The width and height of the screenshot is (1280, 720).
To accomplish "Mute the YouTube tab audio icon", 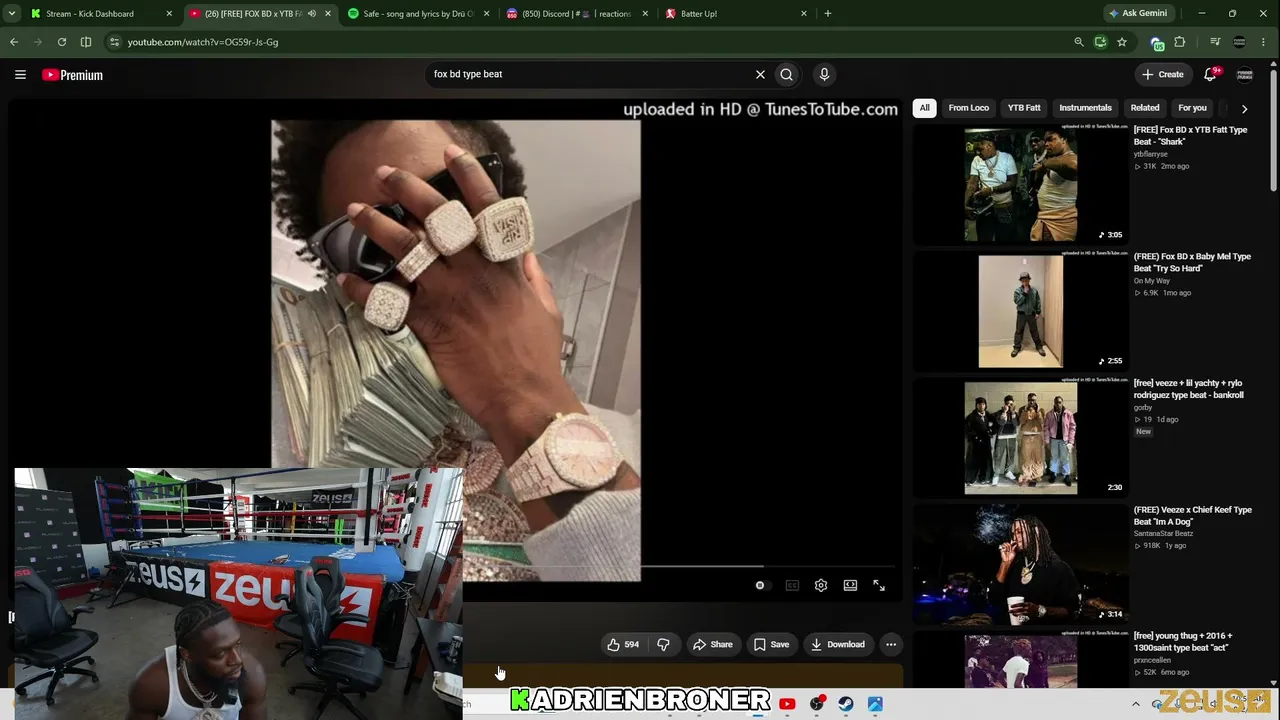I will tap(311, 14).
